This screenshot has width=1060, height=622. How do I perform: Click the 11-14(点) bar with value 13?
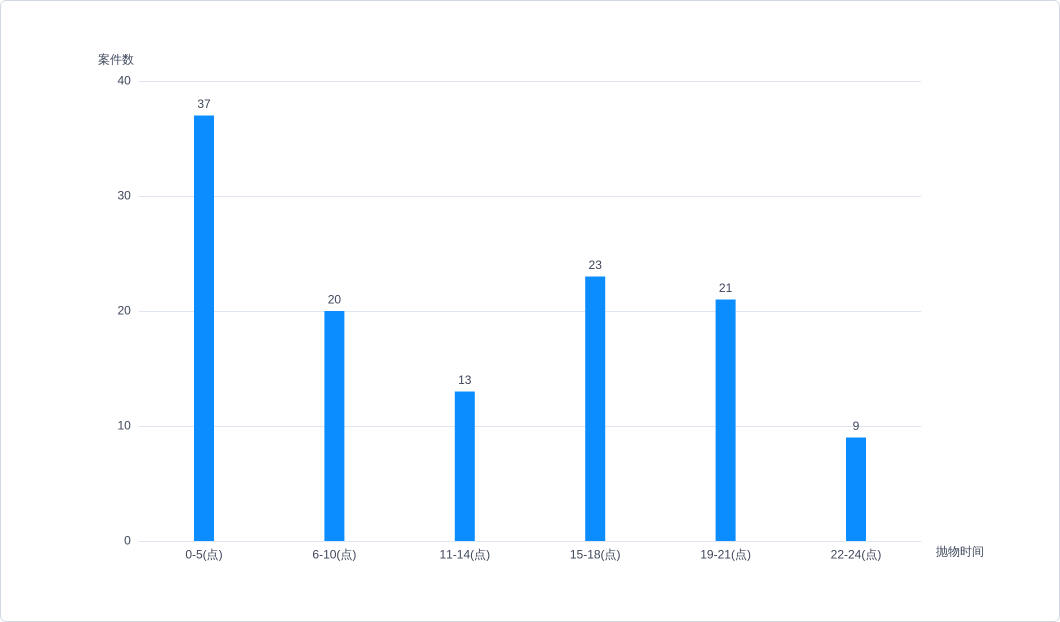(464, 466)
